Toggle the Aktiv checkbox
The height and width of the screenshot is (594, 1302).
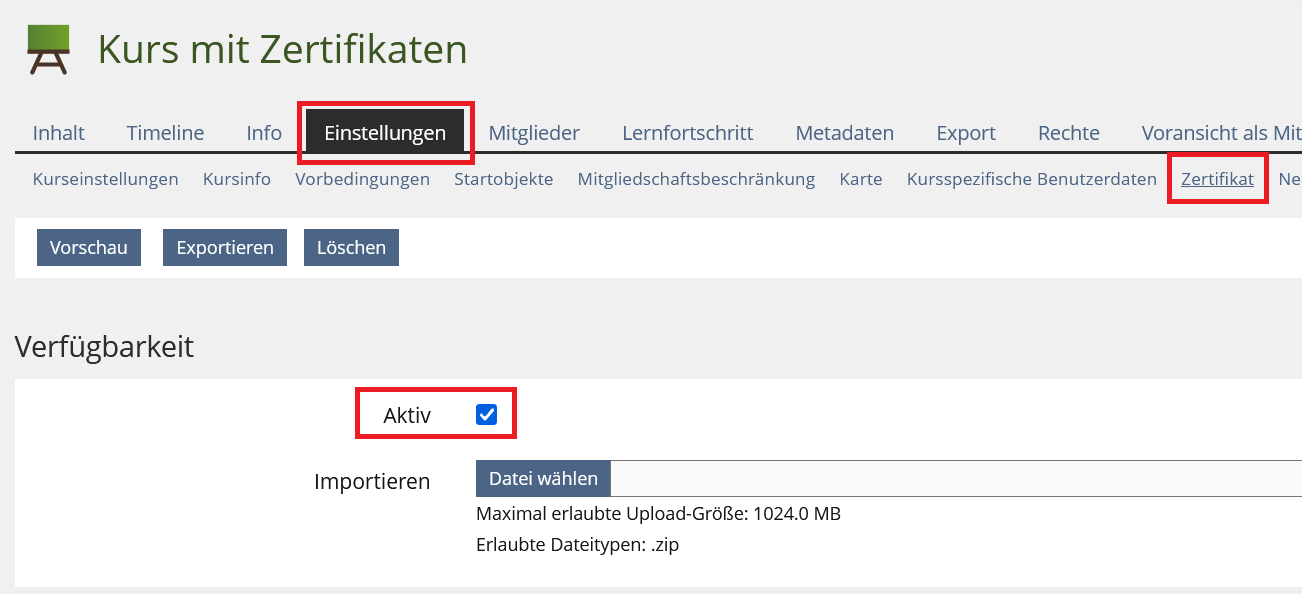487,415
